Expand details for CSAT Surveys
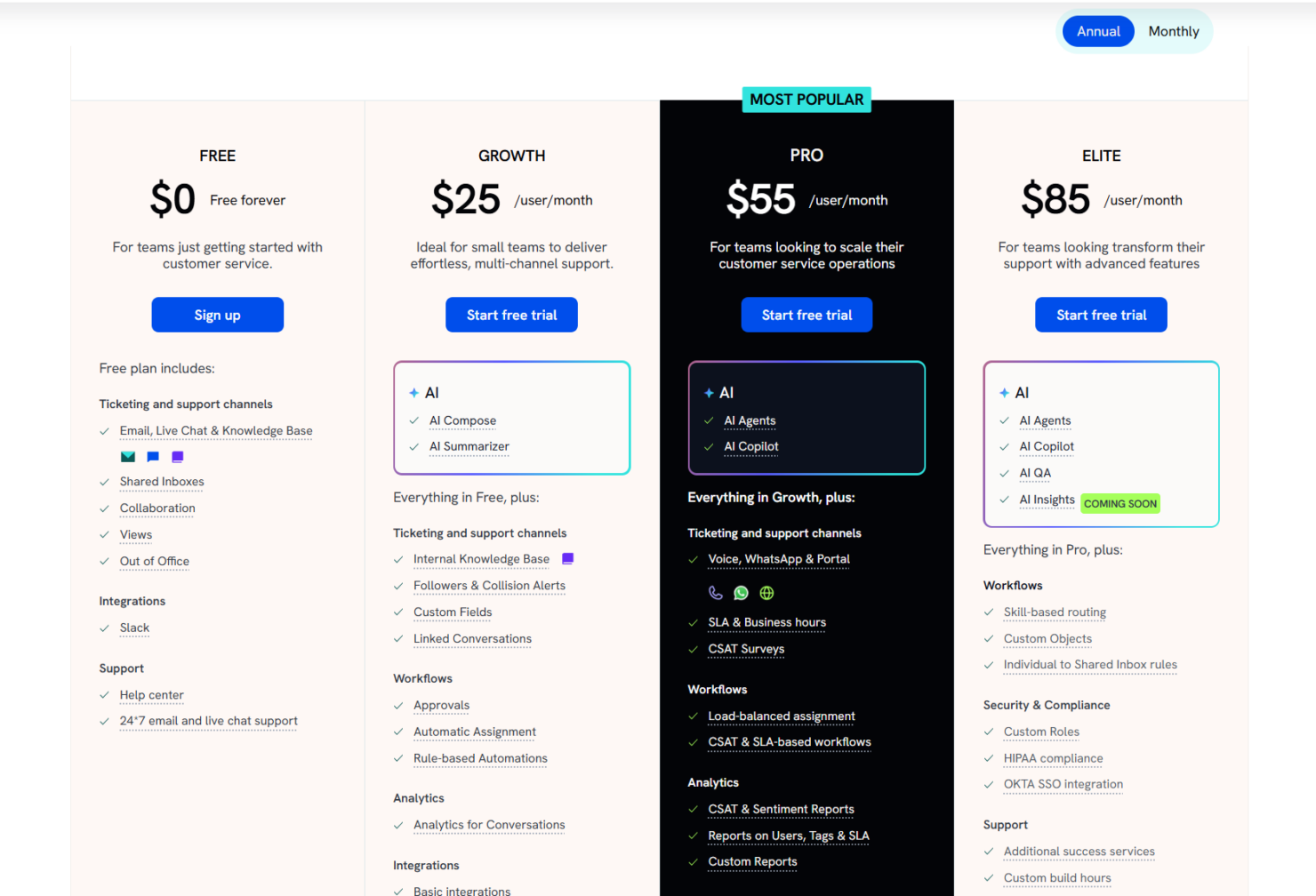Image resolution: width=1316 pixels, height=896 pixels. coord(746,649)
